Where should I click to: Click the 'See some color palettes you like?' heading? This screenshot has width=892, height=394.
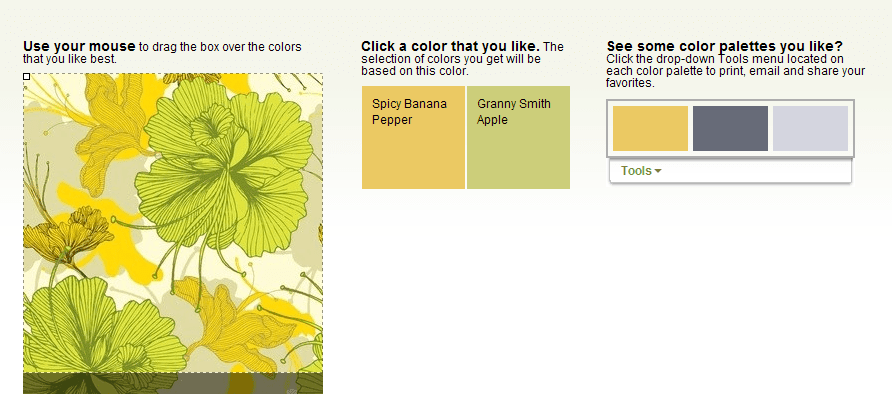click(725, 46)
